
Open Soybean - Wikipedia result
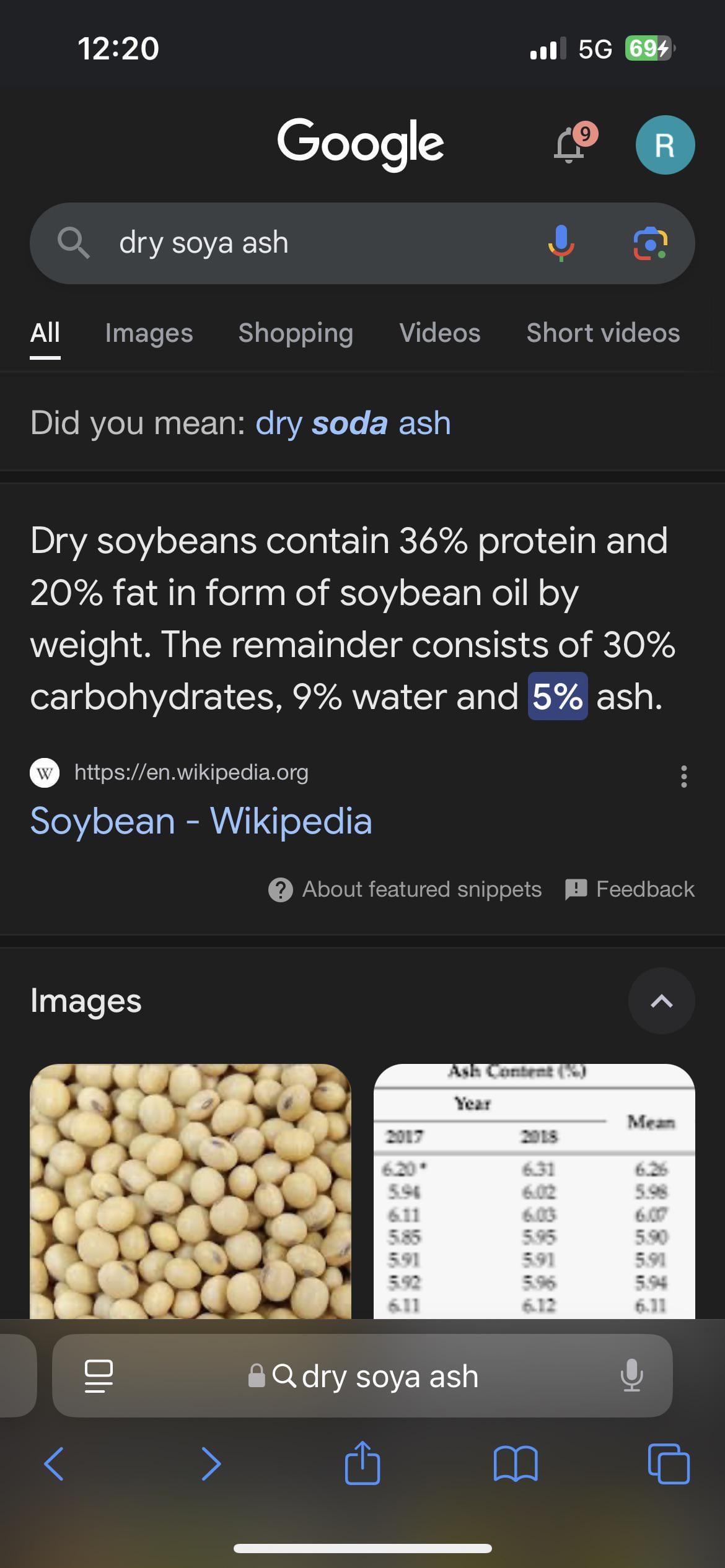click(201, 821)
